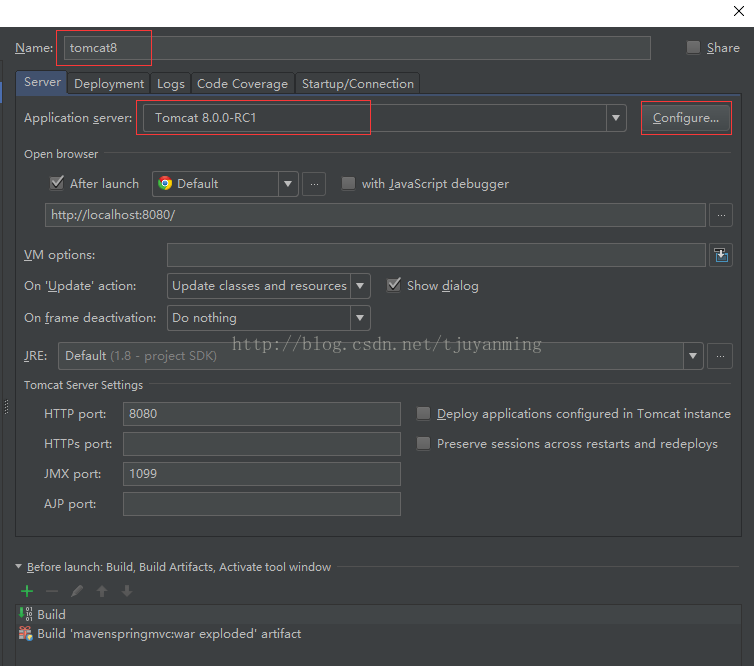Screen dimensions: 754x666
Task: Click the Configure... button
Action: [x=686, y=118]
